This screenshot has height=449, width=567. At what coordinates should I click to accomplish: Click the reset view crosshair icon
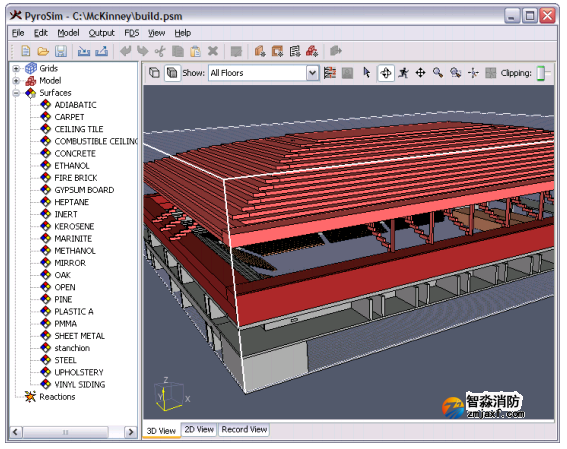473,73
